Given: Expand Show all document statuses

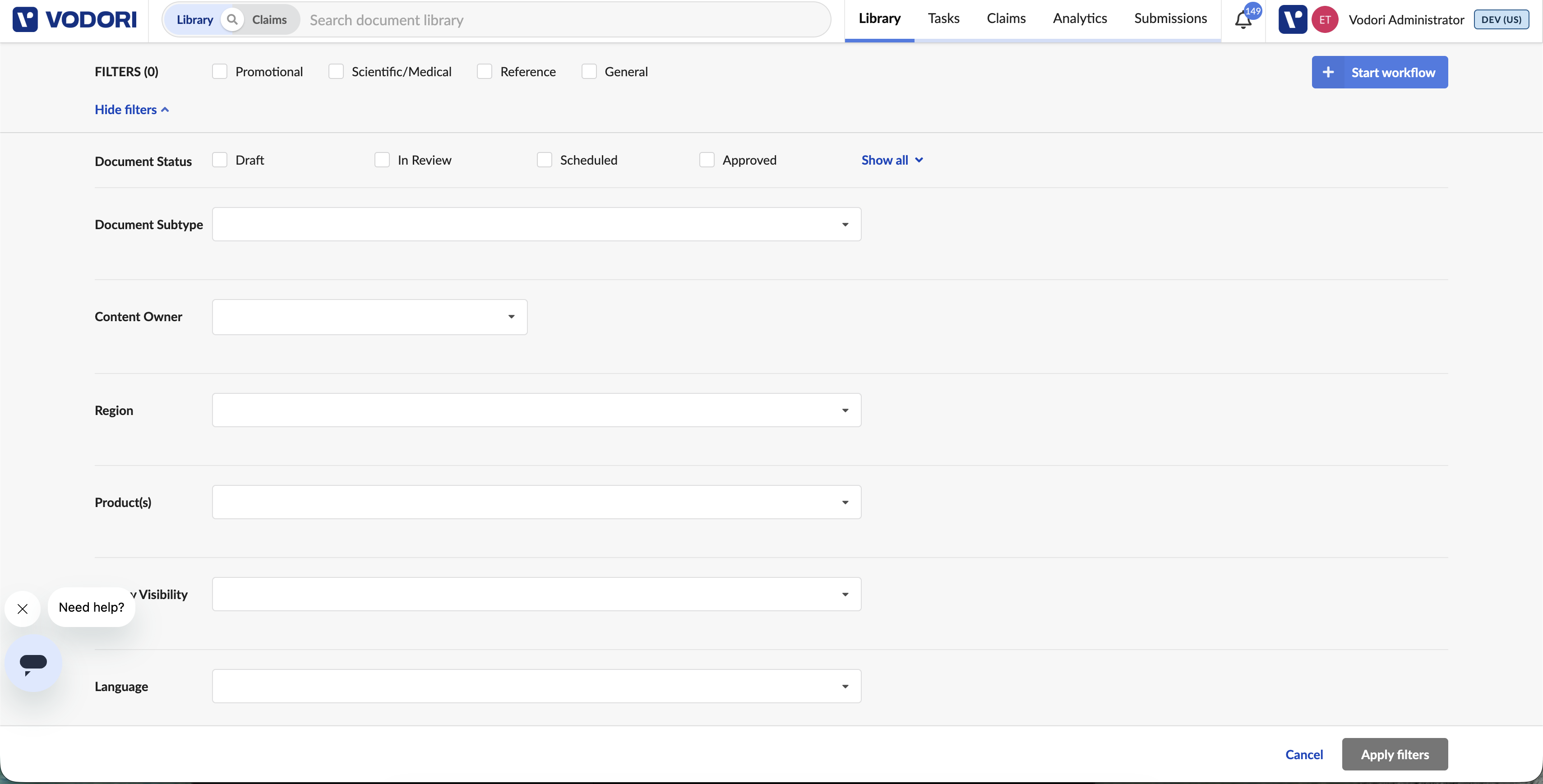Looking at the screenshot, I should point(892,160).
